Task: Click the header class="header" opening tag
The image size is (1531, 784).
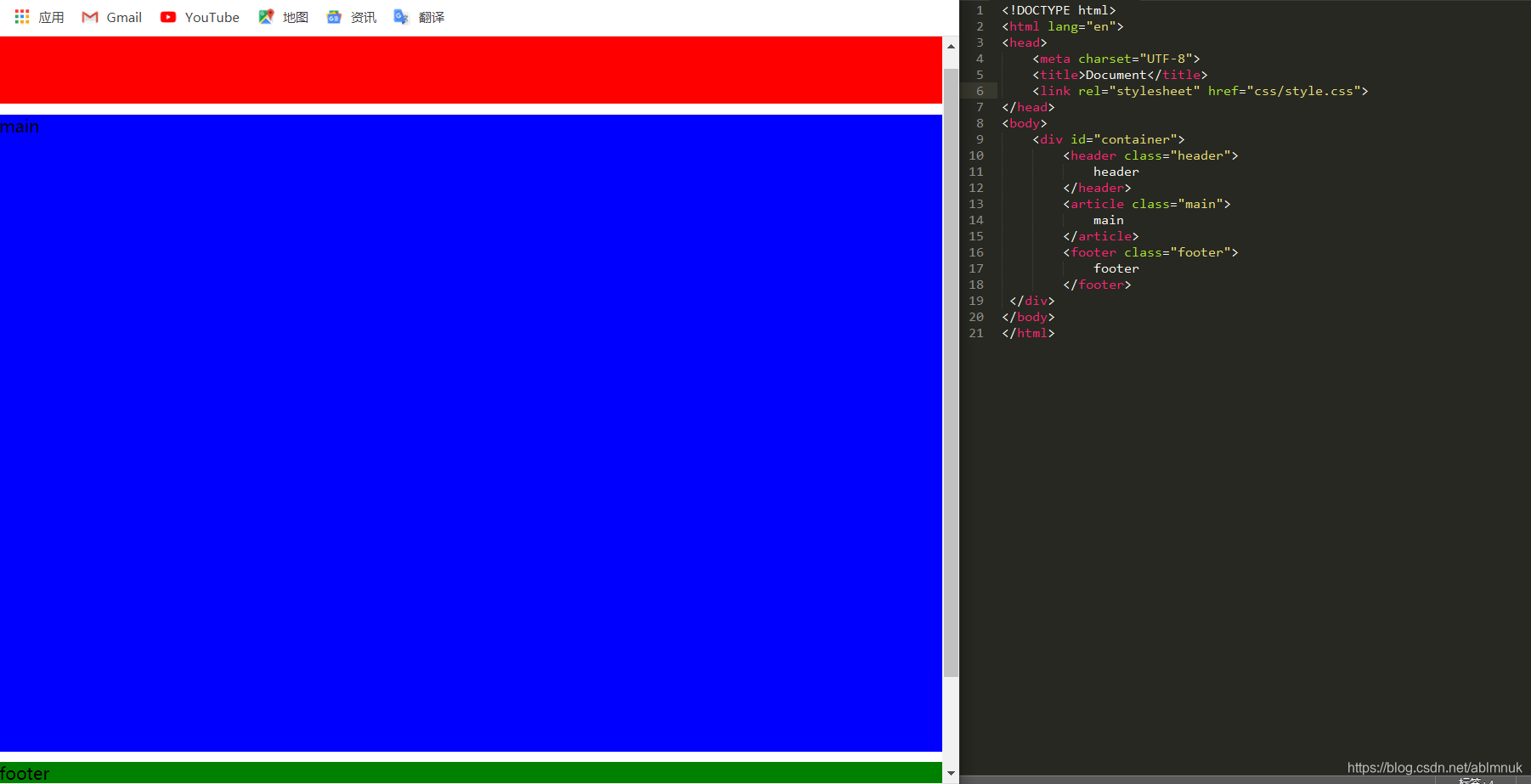Action: 1150,155
